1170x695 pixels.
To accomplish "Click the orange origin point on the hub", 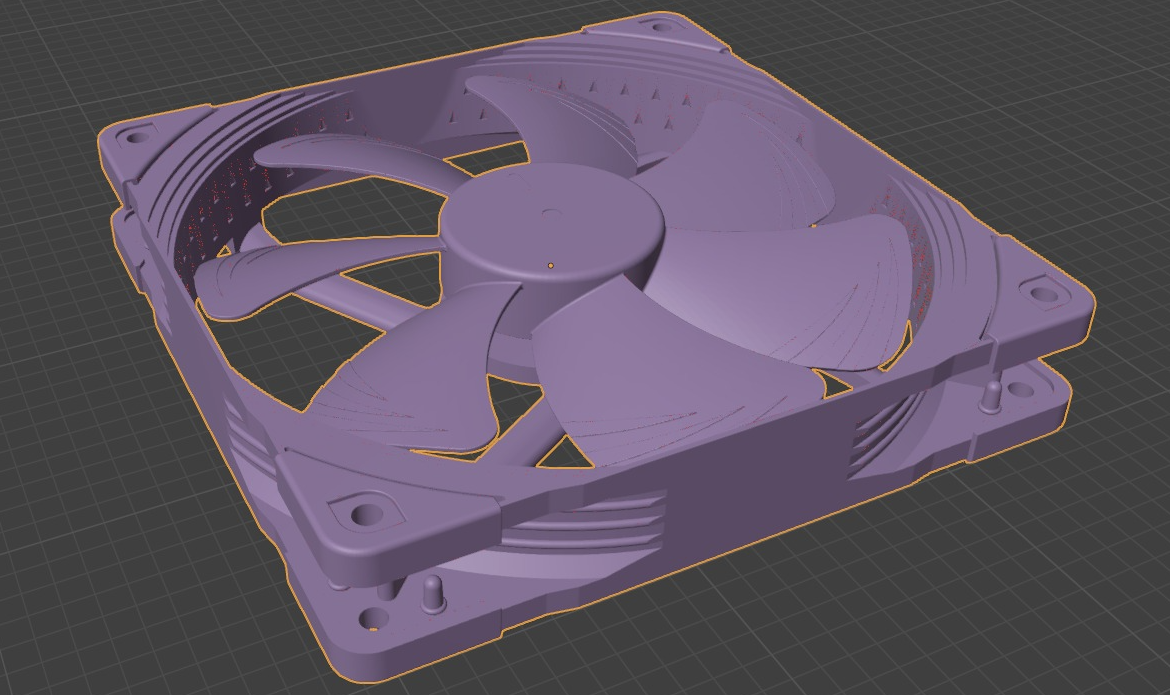I will (551, 265).
